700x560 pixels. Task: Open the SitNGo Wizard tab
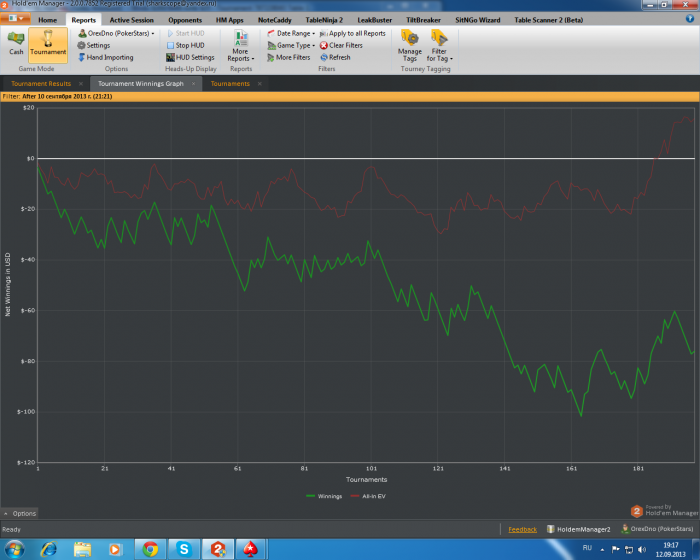pyautogui.click(x=478, y=20)
